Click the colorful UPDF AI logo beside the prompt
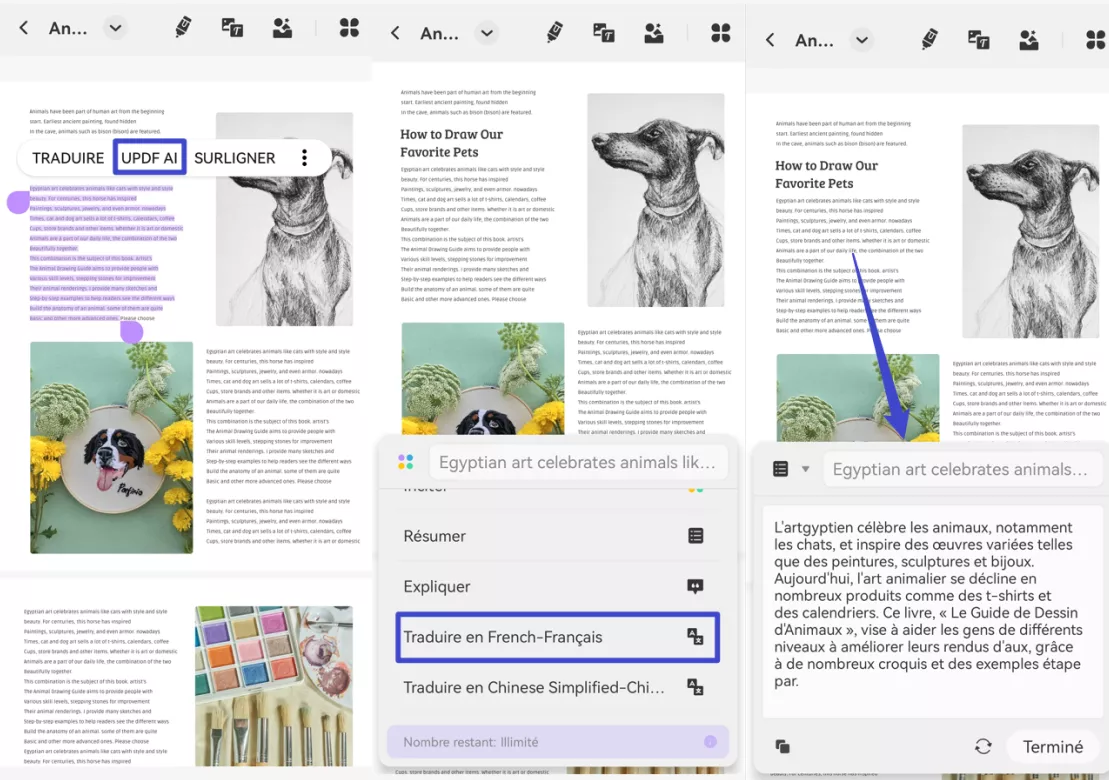 coord(404,462)
